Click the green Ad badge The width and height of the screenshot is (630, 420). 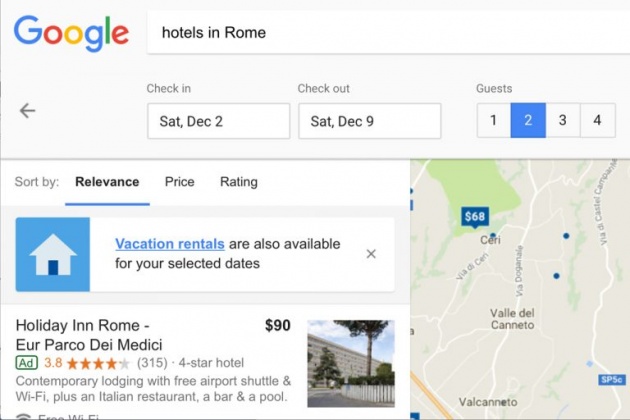pyautogui.click(x=27, y=363)
